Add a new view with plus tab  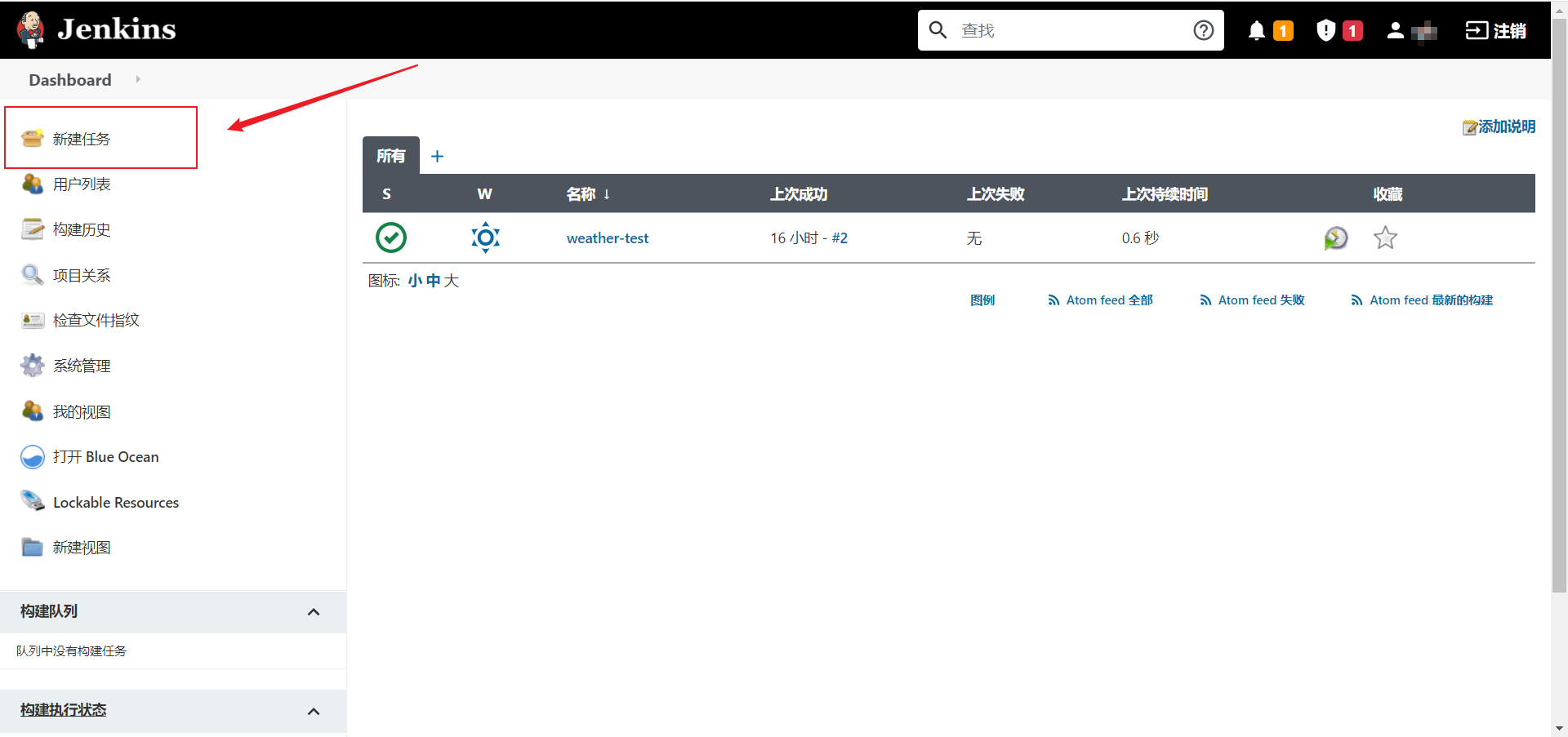coord(437,157)
